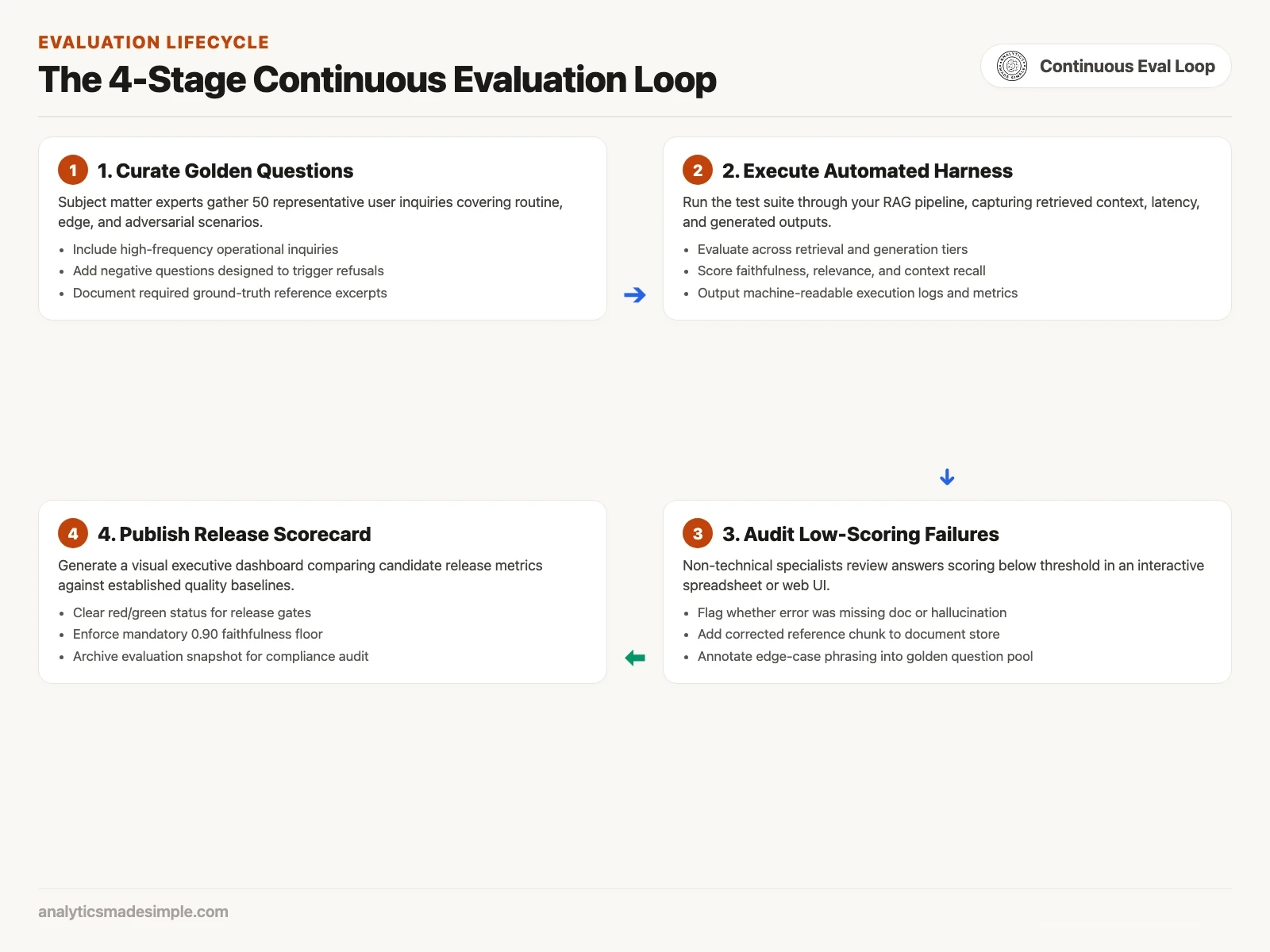Click 'Clear red/green status for release gates'
This screenshot has width=1270, height=952.
pyautogui.click(x=192, y=612)
